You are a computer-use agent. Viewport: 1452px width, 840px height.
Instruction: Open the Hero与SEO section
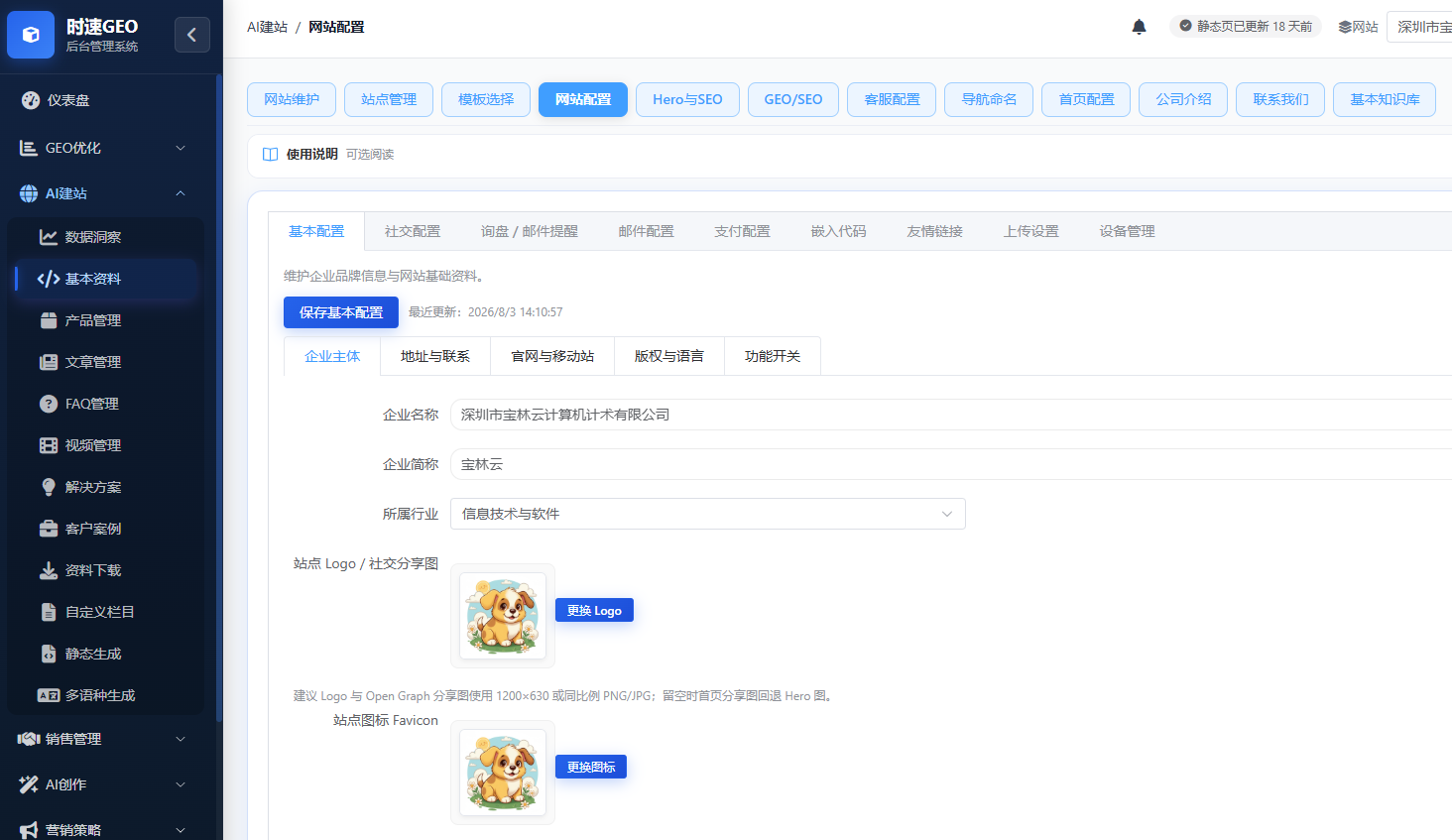[687, 99]
